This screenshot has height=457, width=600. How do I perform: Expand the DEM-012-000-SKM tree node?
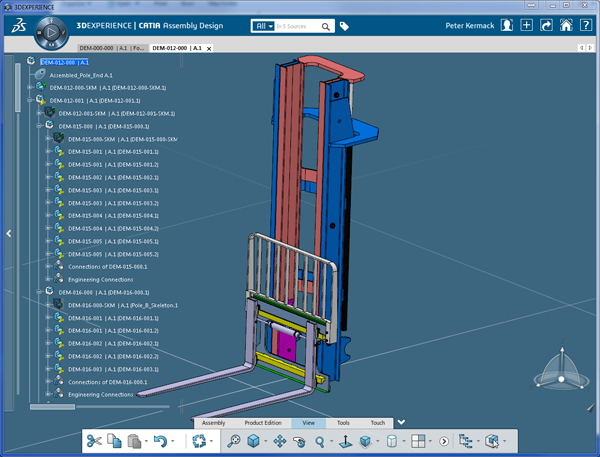30,87
